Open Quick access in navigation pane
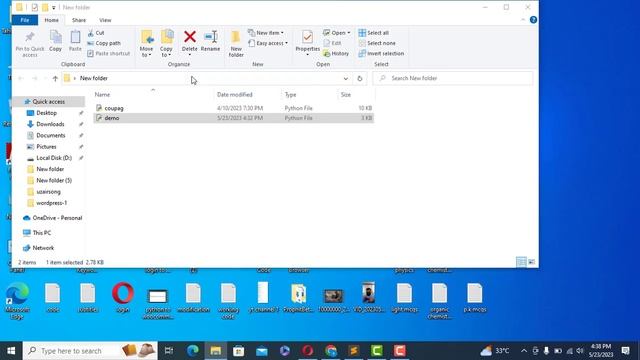The image size is (640, 360). pos(49,102)
